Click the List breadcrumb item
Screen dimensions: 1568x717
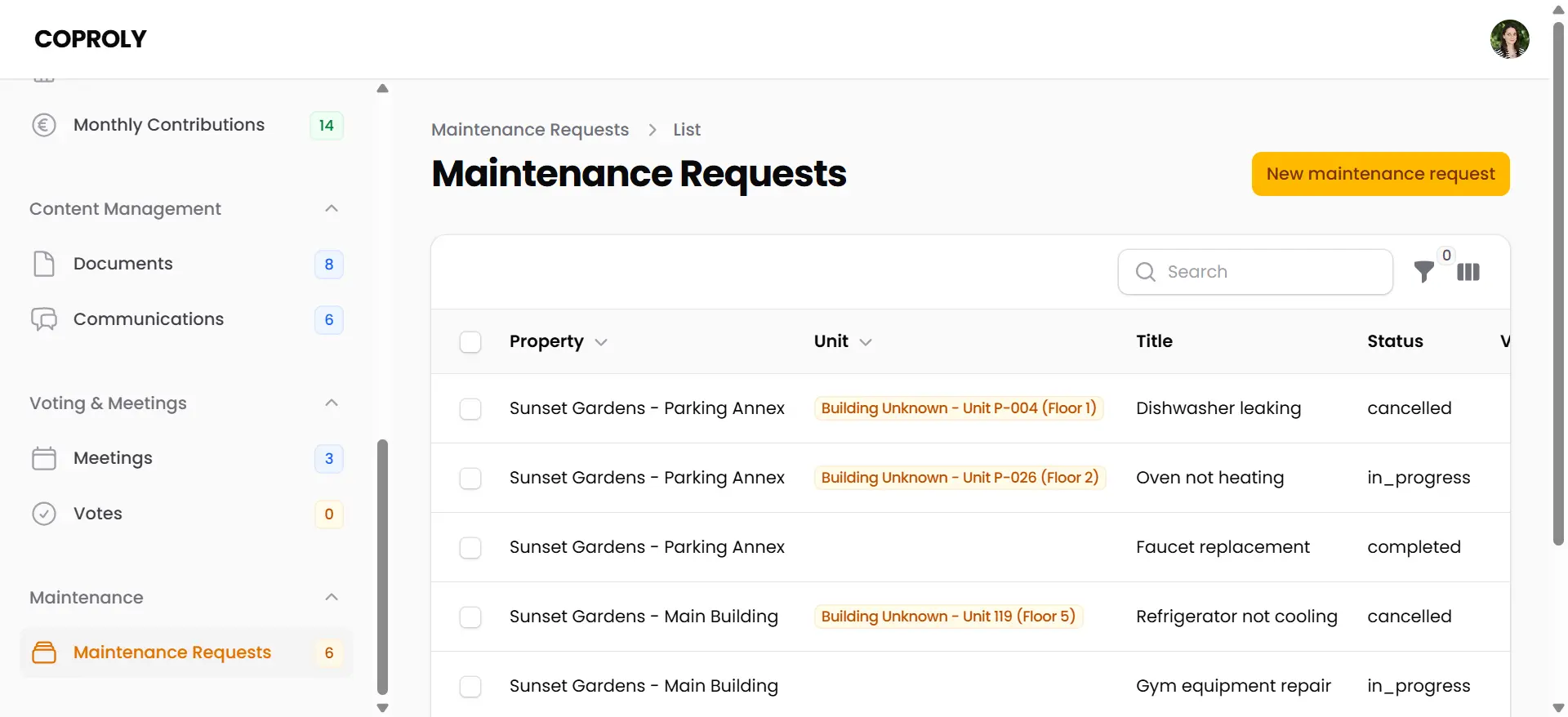pos(687,130)
